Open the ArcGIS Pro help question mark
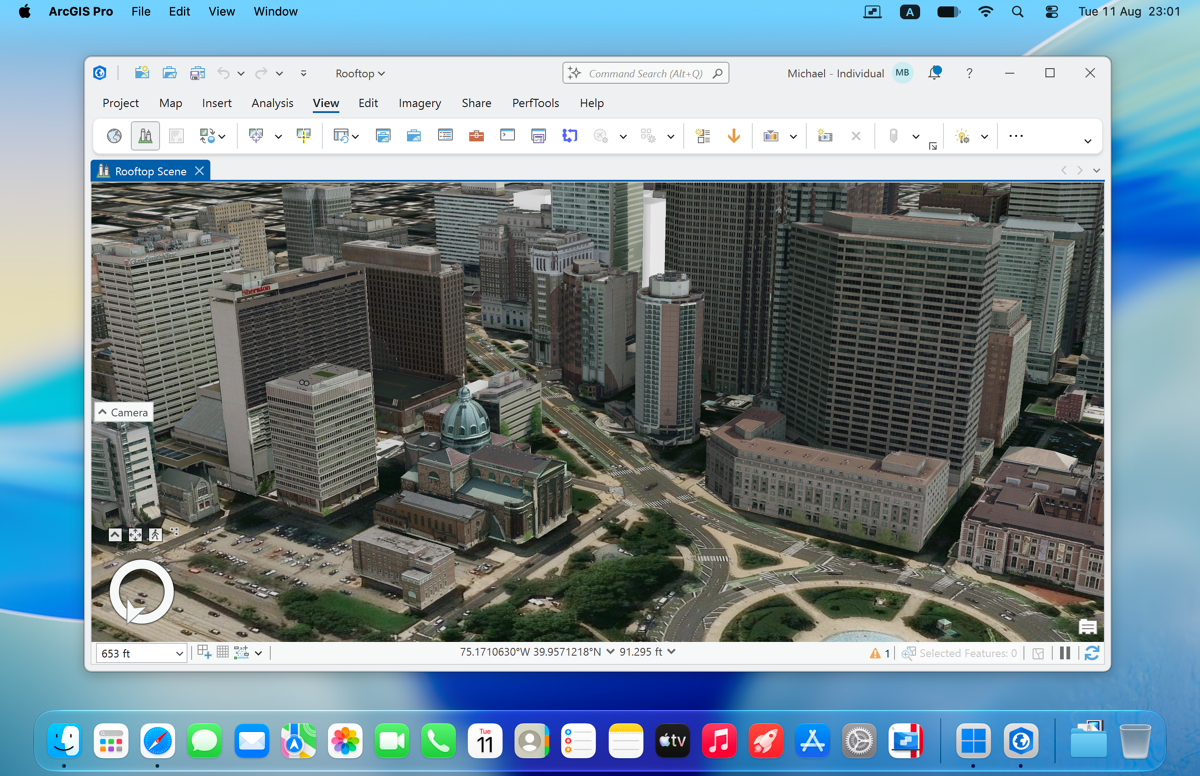1200x776 pixels. coord(969,73)
